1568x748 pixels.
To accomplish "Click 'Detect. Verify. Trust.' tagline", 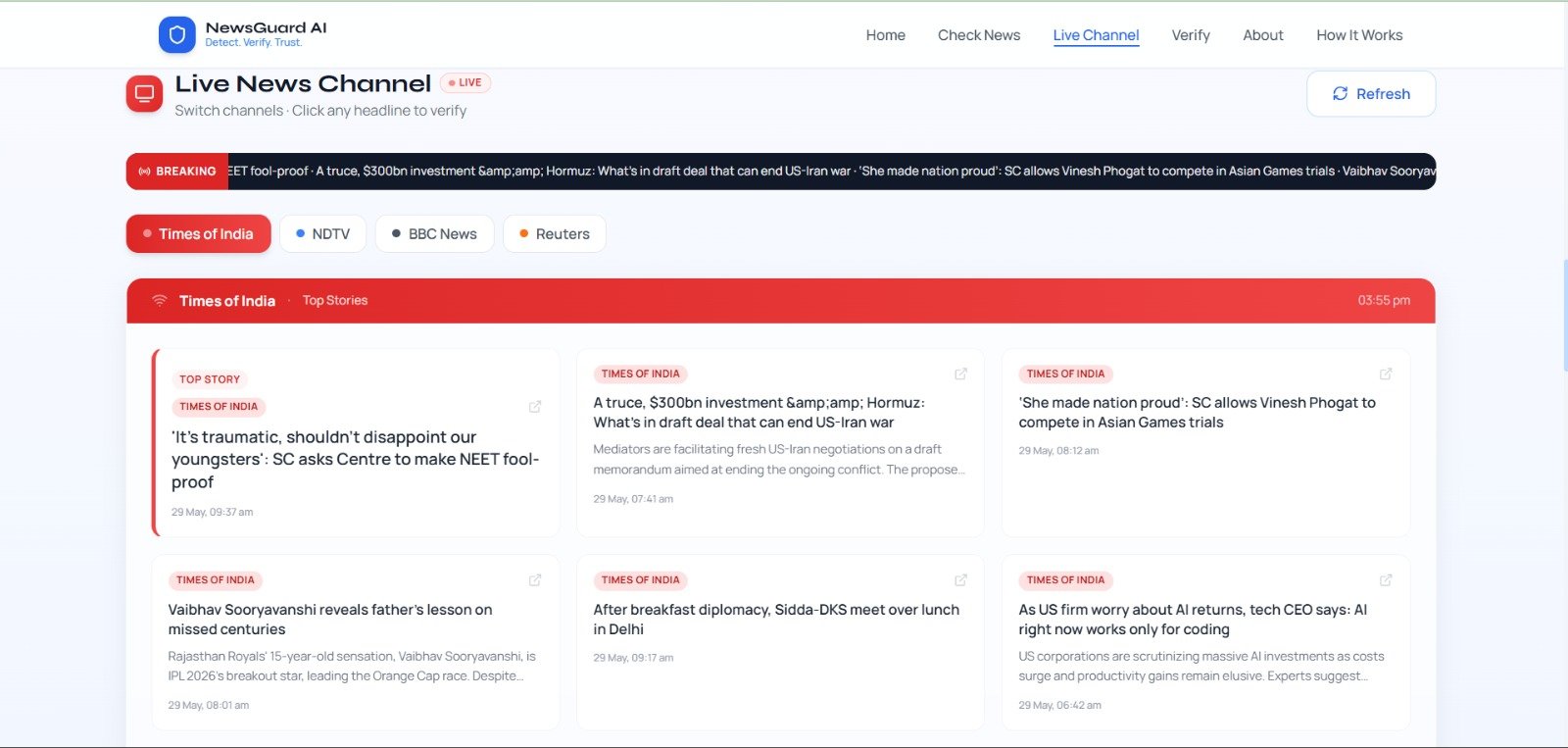I will pos(253,43).
